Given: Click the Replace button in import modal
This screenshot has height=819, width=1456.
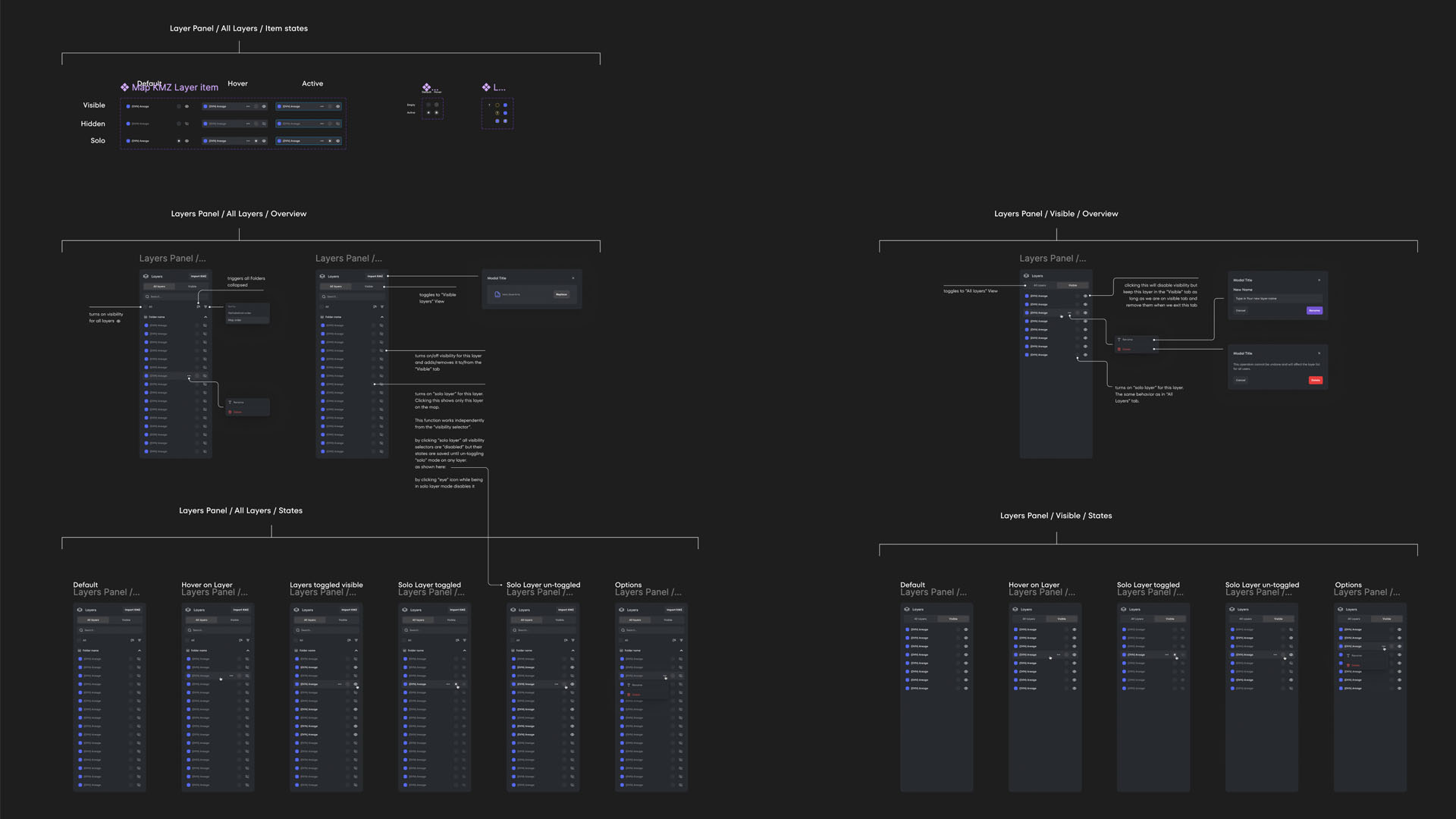Looking at the screenshot, I should [561, 294].
